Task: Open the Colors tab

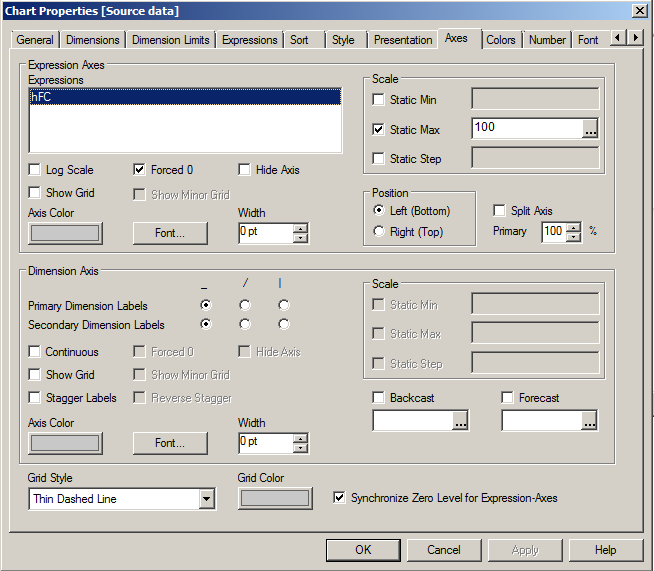Action: [501, 40]
